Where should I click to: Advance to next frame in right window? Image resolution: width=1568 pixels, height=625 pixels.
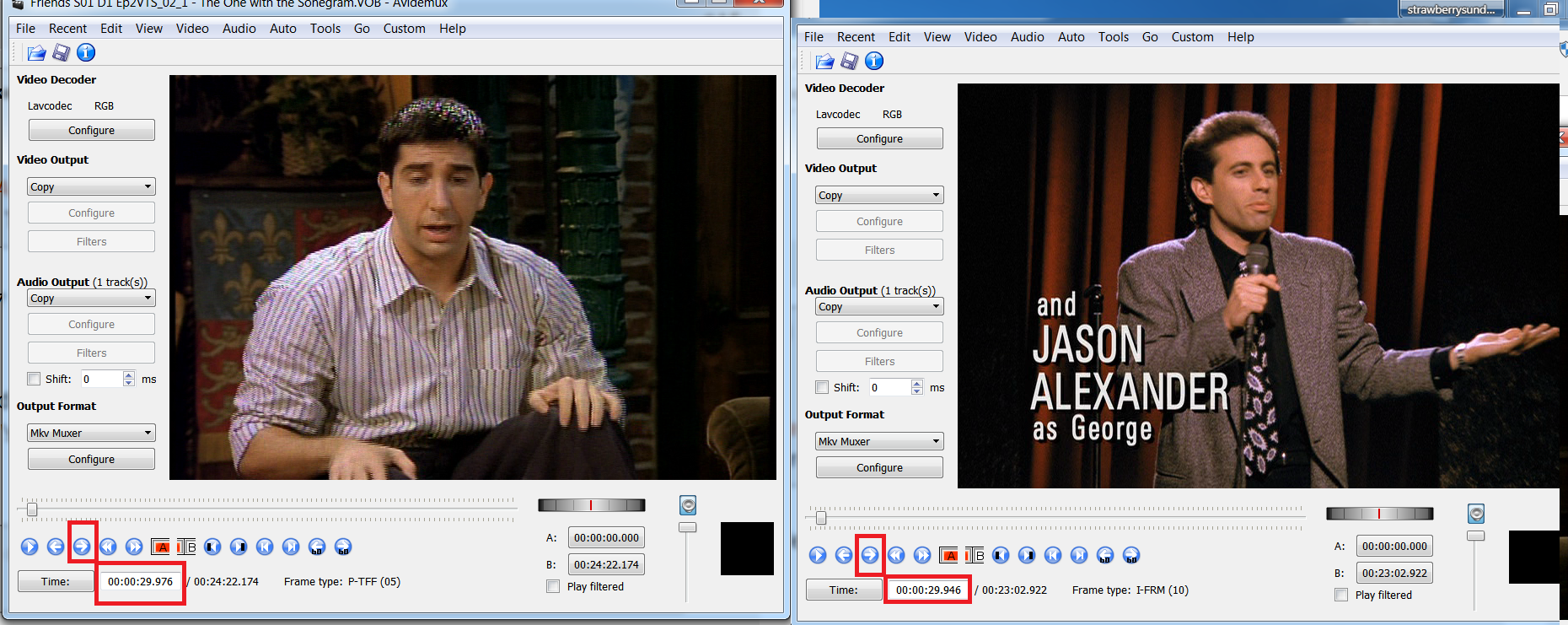pos(870,555)
